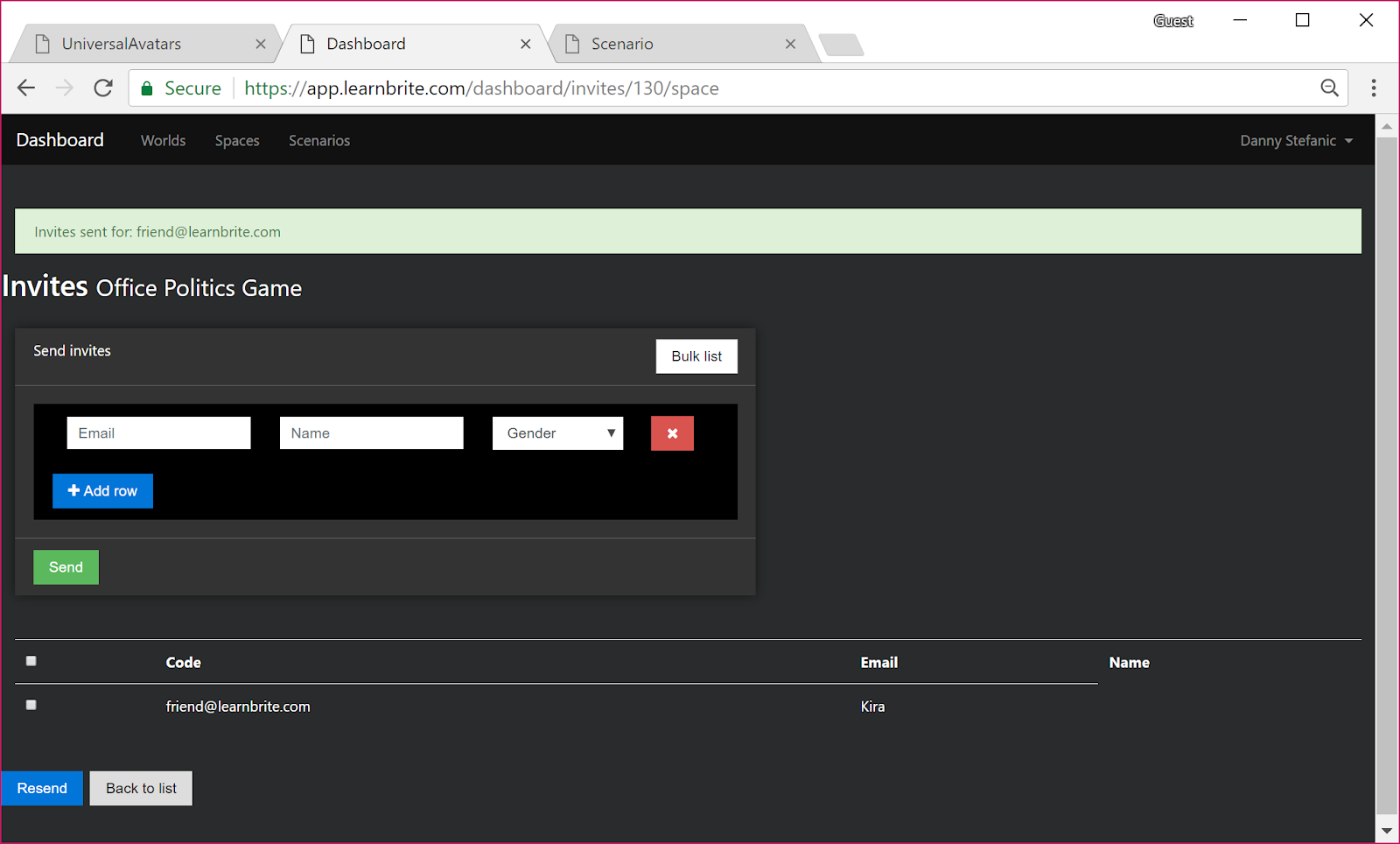Close the Dashboard browser tab

click(526, 44)
